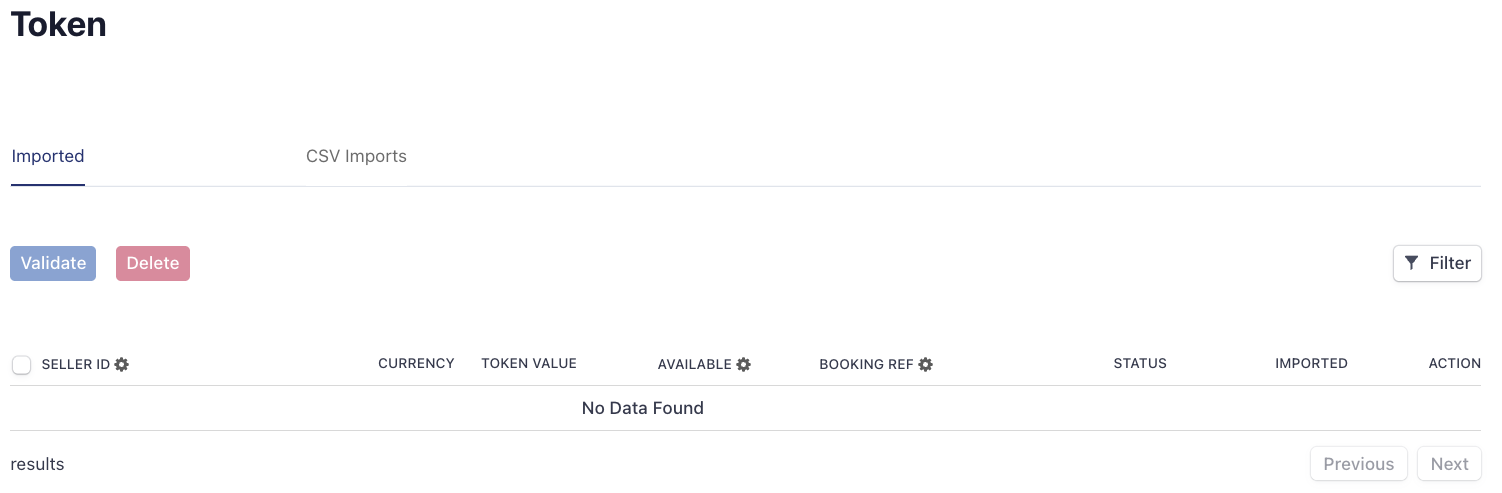Click the Booking Ref column header
This screenshot has height=493, width=1502.
pos(866,365)
